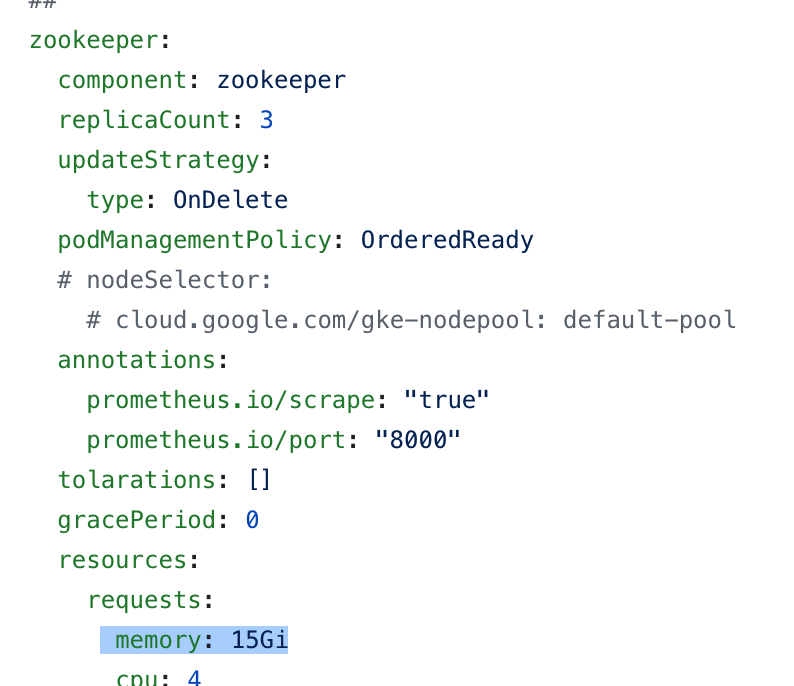
Task: Click the cpu value 4
Action: 194,678
